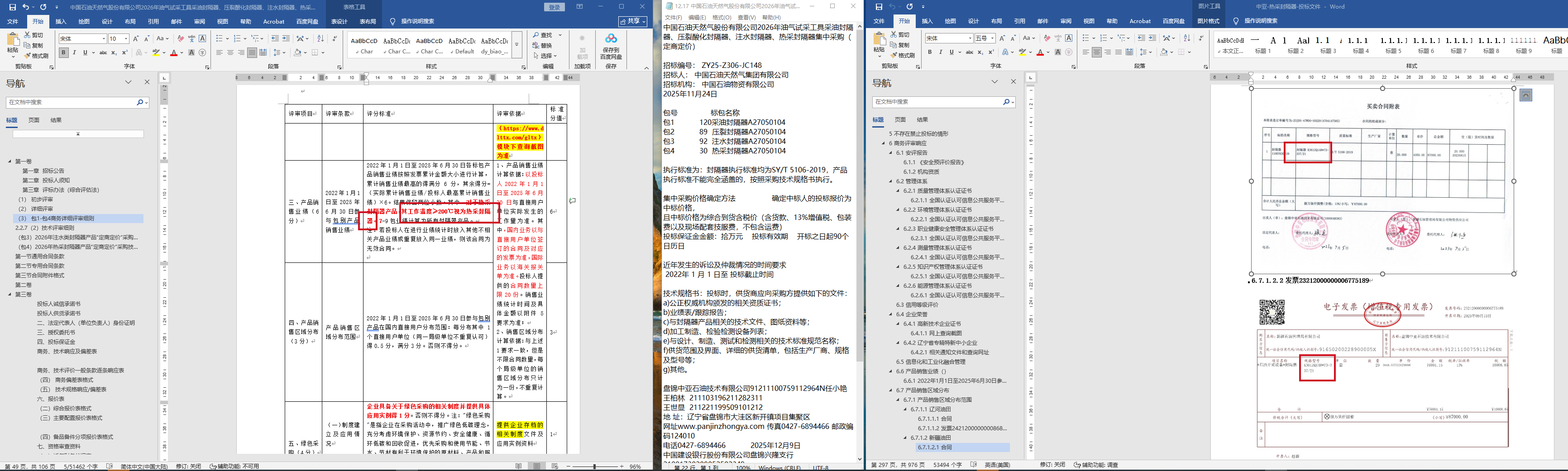Save the right Word document
This screenshot has height=471, width=1568.
878,7
